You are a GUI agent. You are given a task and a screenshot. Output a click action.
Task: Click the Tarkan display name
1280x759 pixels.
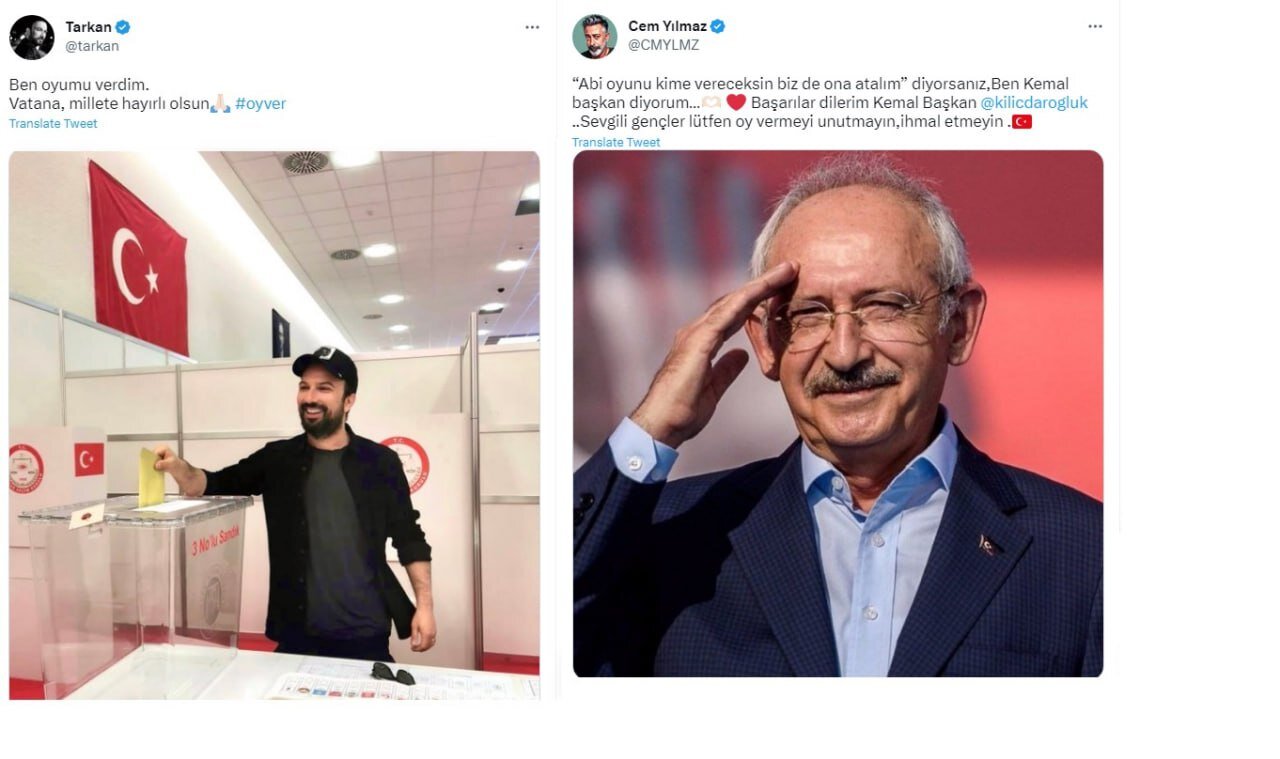tap(89, 27)
